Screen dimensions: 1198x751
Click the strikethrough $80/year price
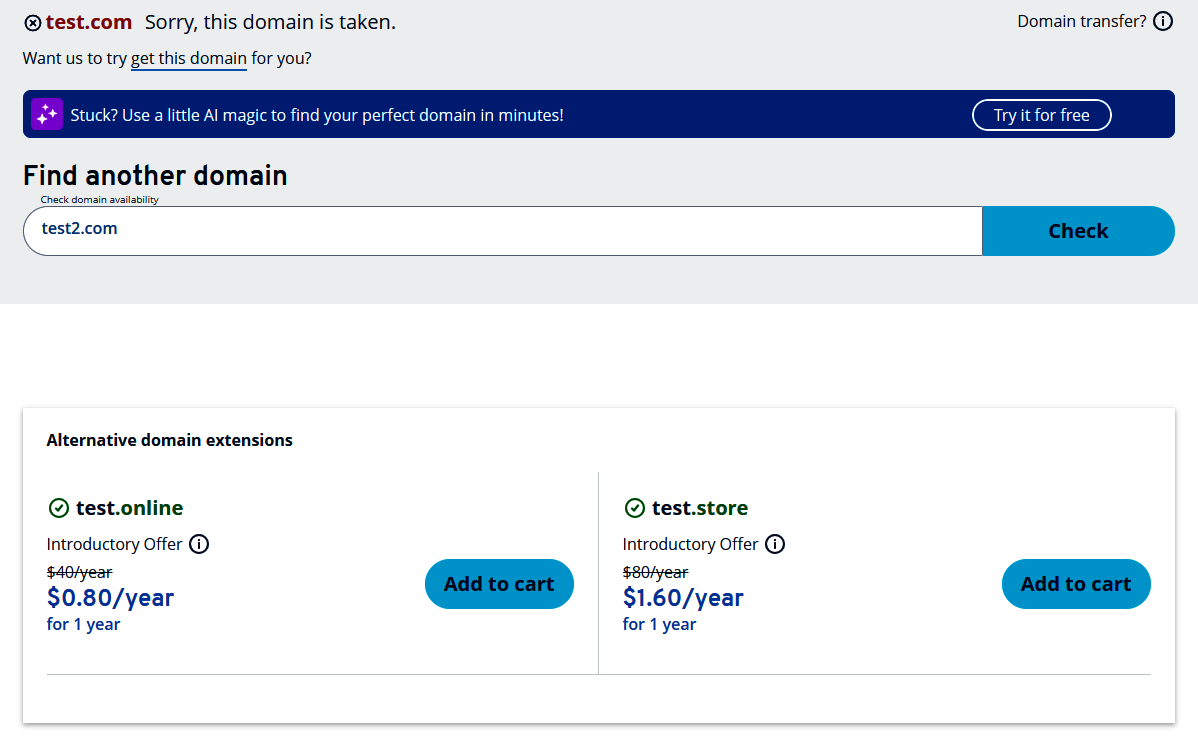[x=655, y=571]
